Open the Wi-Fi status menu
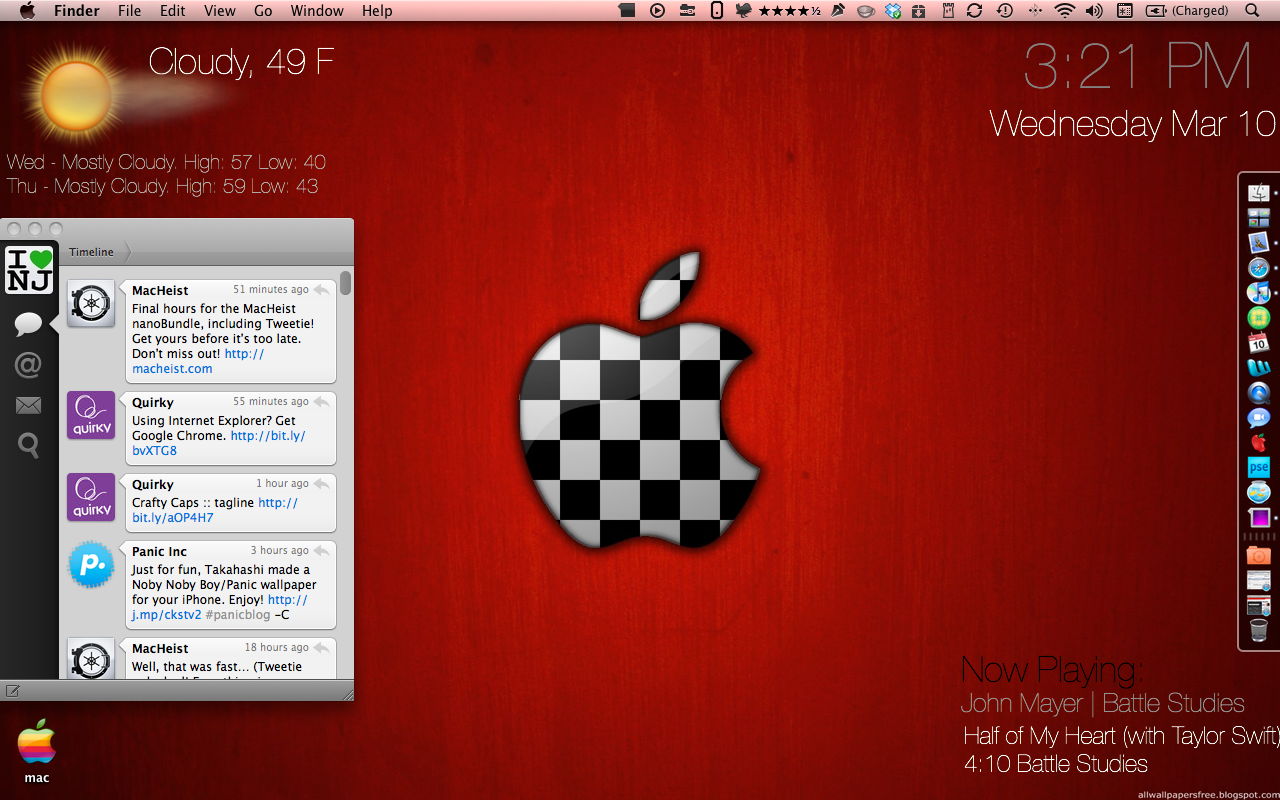This screenshot has width=1280, height=800. pos(1065,11)
